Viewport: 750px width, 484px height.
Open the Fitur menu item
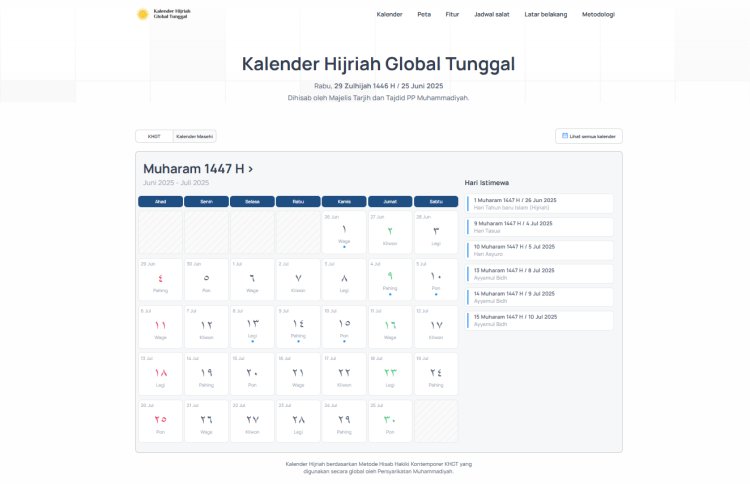(452, 14)
